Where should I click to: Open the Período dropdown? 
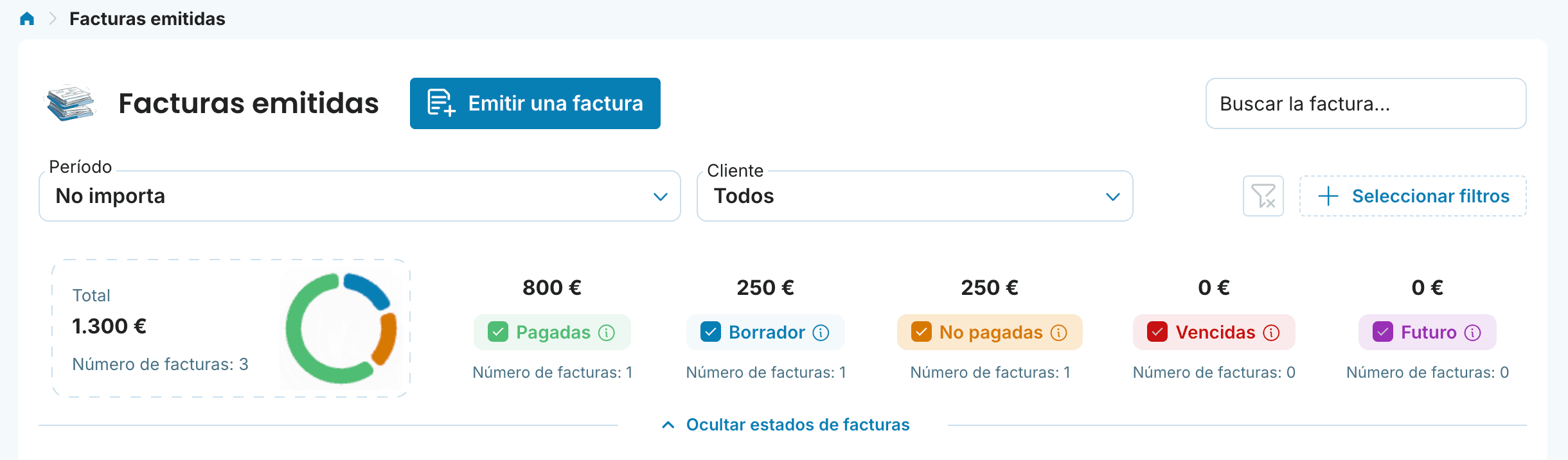[x=360, y=196]
